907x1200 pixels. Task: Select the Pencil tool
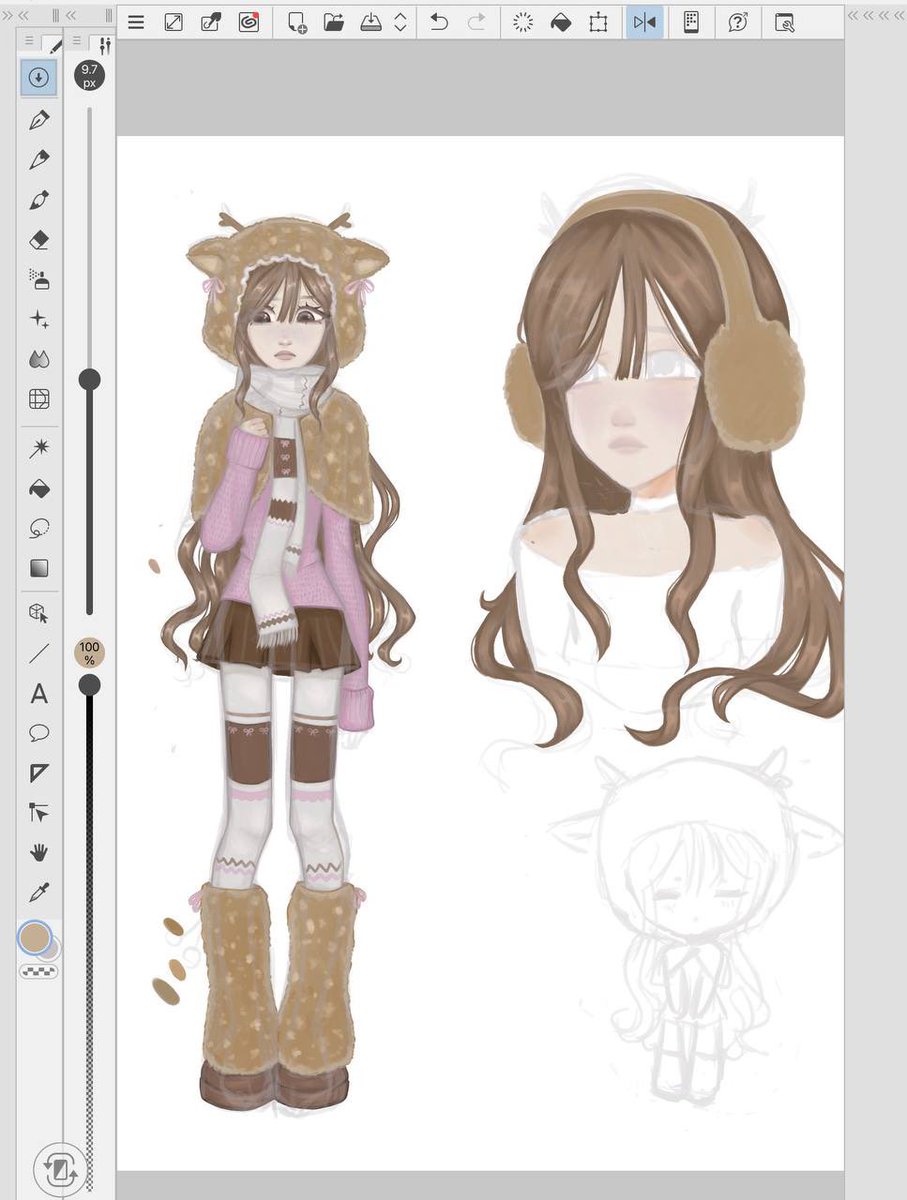39,160
